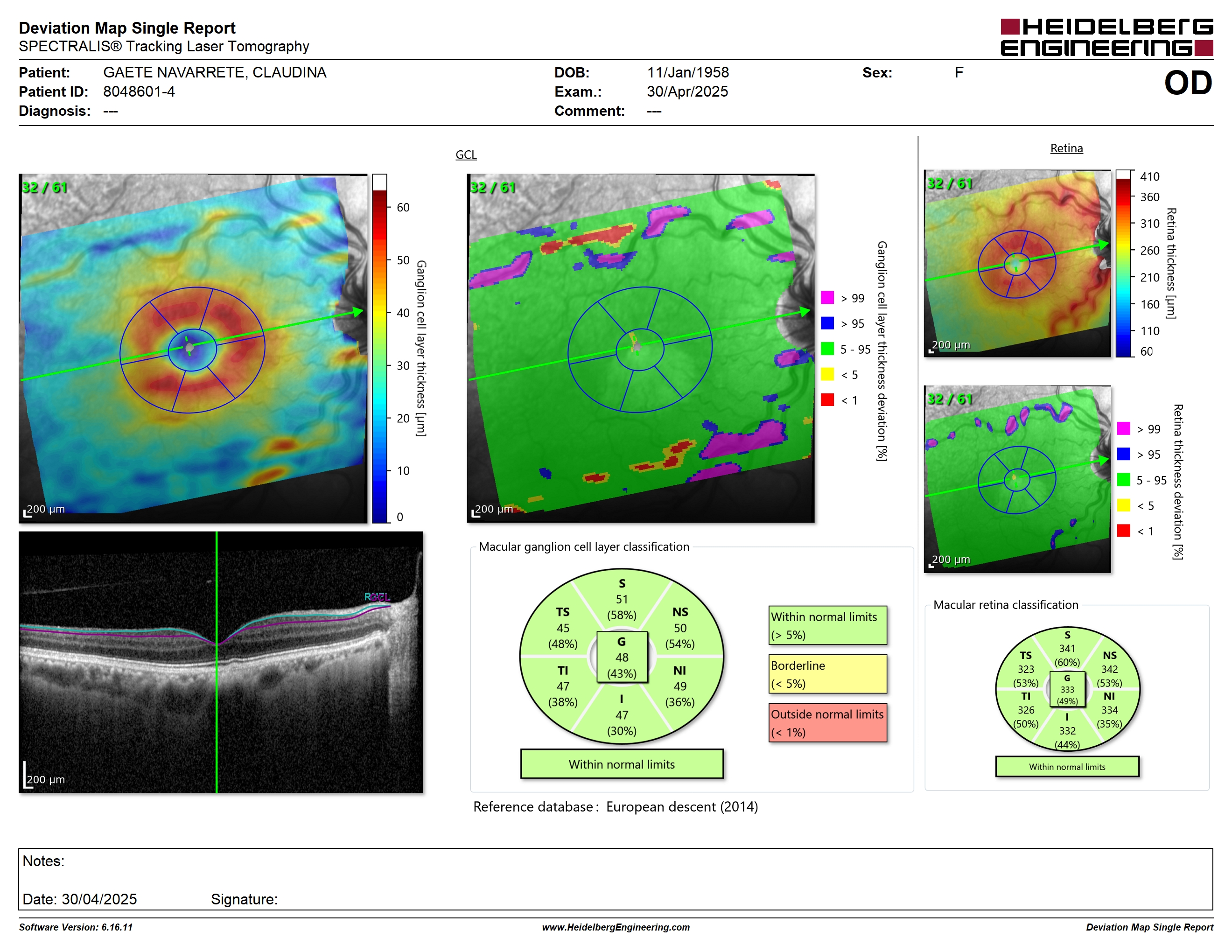Screen dimensions: 1232x952
Task: Click the retina thickness color scale bar
Action: pos(1124,263)
